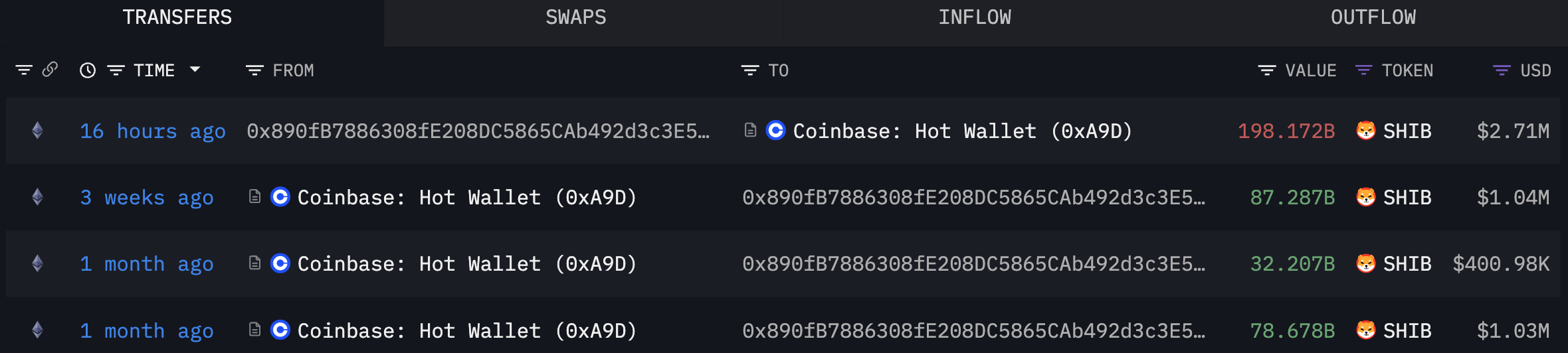Click the contract document icon in the 3 weeks row

[254, 197]
